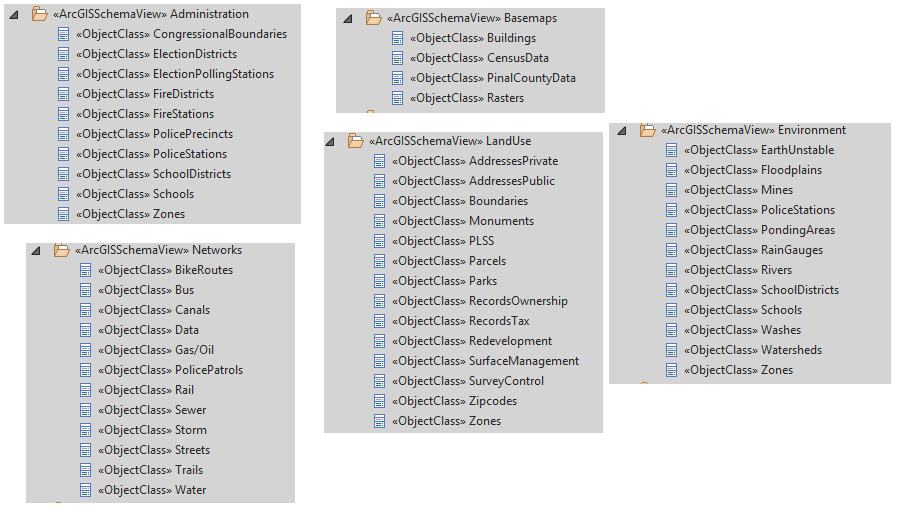Click the Buildings object class icon

[x=398, y=38]
